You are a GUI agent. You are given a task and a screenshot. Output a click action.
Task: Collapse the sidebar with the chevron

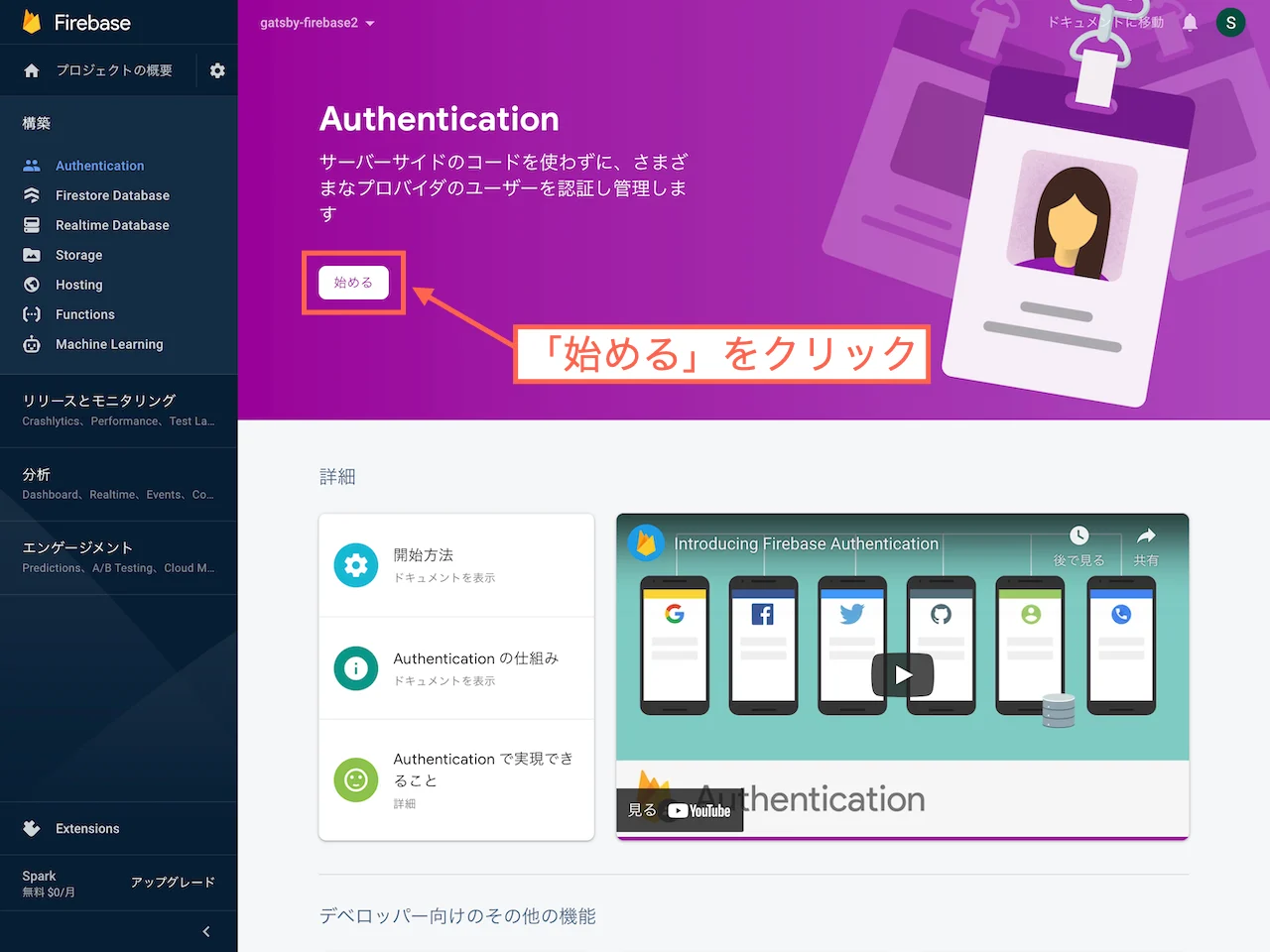tap(206, 931)
